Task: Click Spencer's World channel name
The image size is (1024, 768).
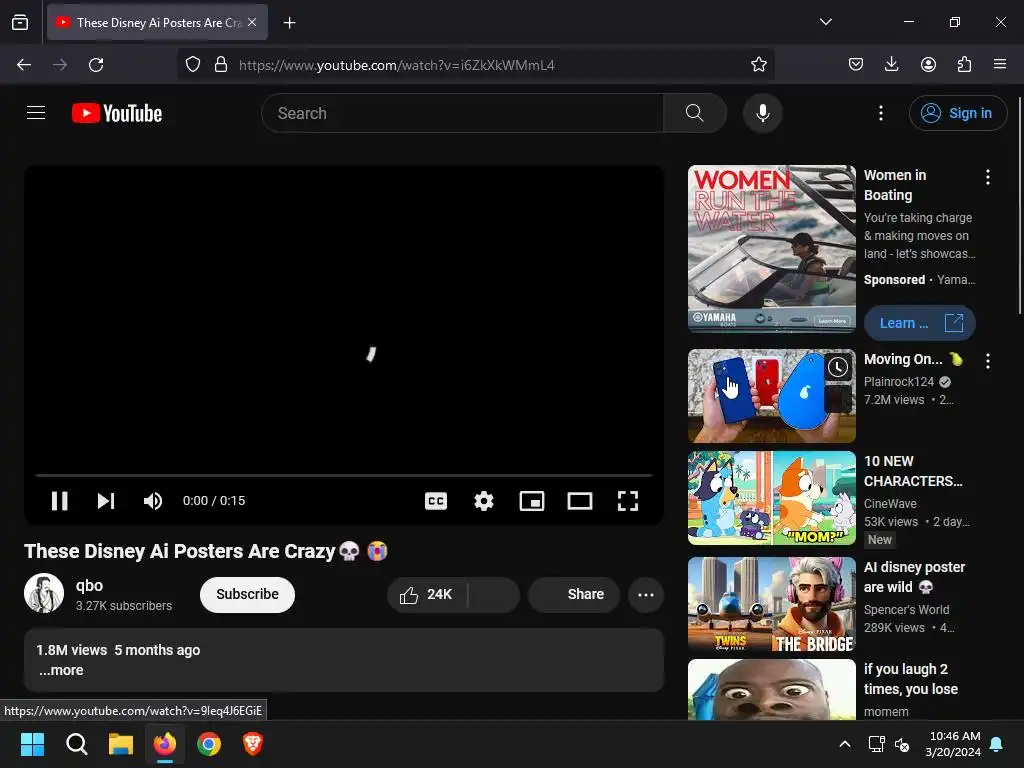Action: click(906, 609)
